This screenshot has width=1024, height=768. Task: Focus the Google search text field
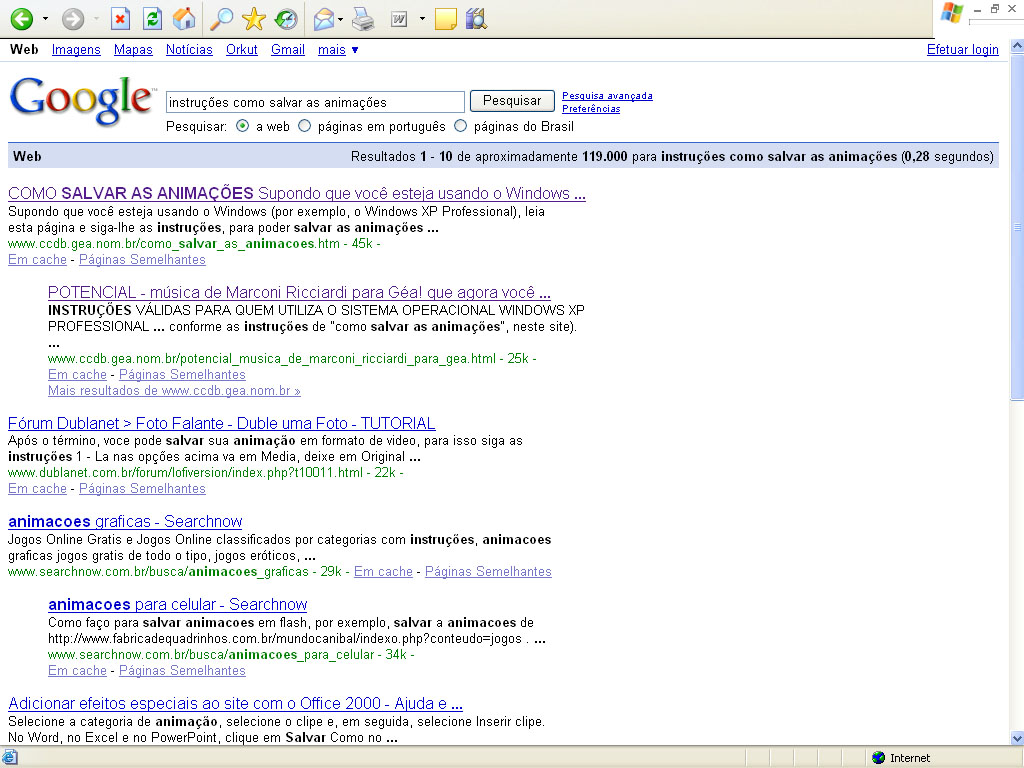pyautogui.click(x=315, y=102)
